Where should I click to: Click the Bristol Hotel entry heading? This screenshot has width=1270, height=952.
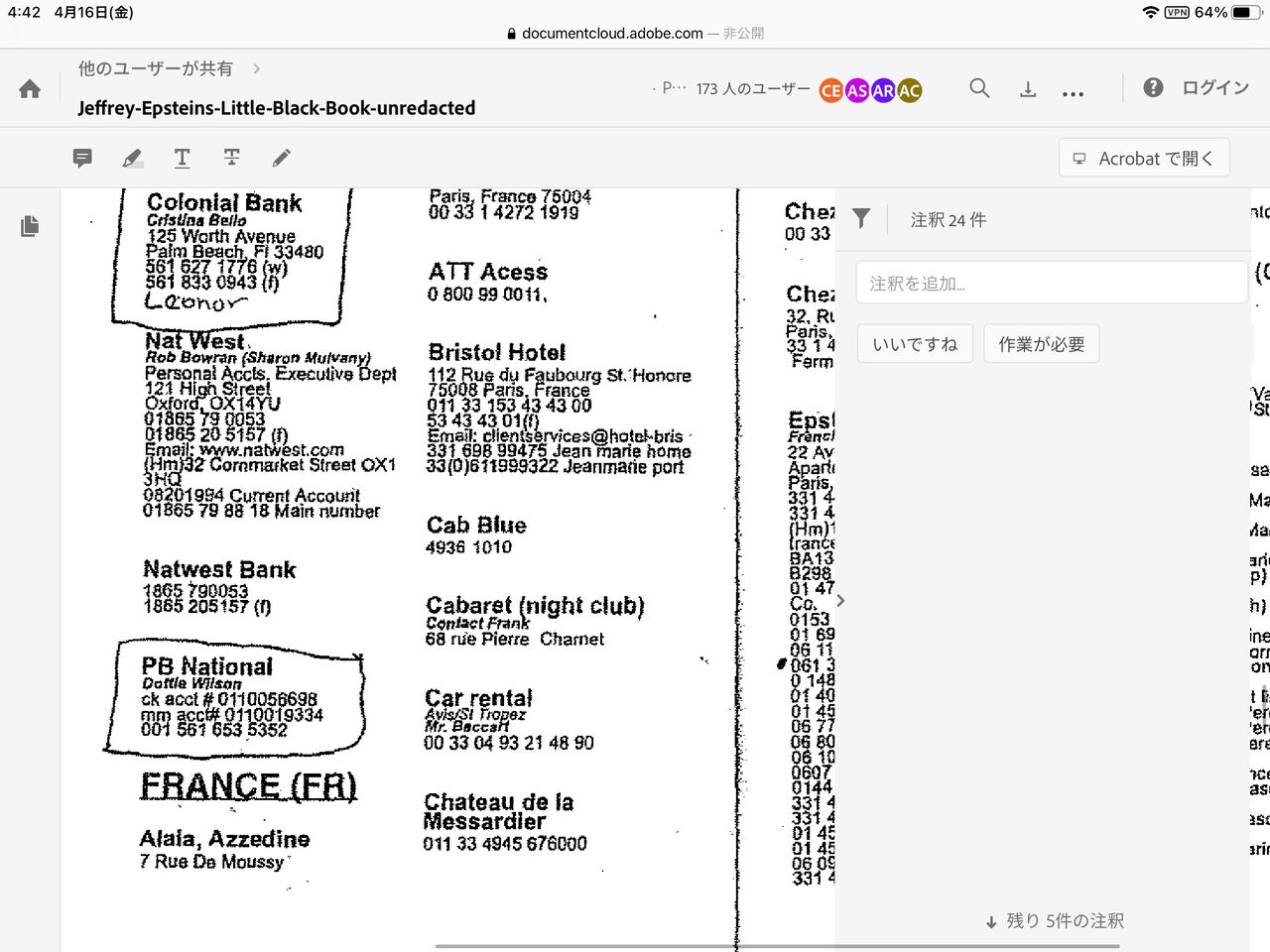[497, 352]
